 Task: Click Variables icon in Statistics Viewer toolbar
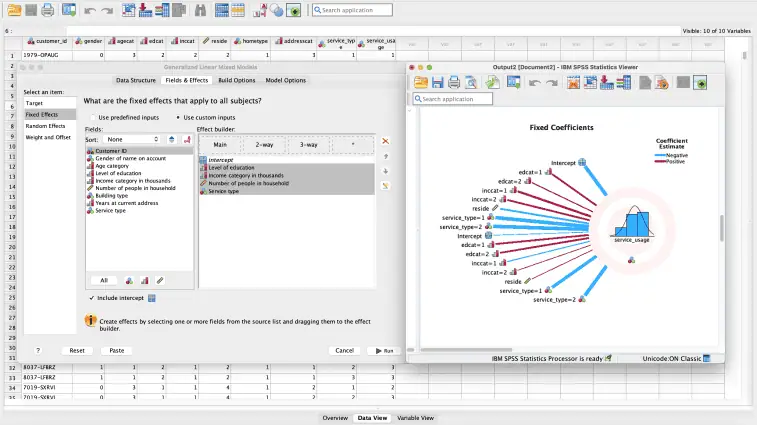pos(624,83)
